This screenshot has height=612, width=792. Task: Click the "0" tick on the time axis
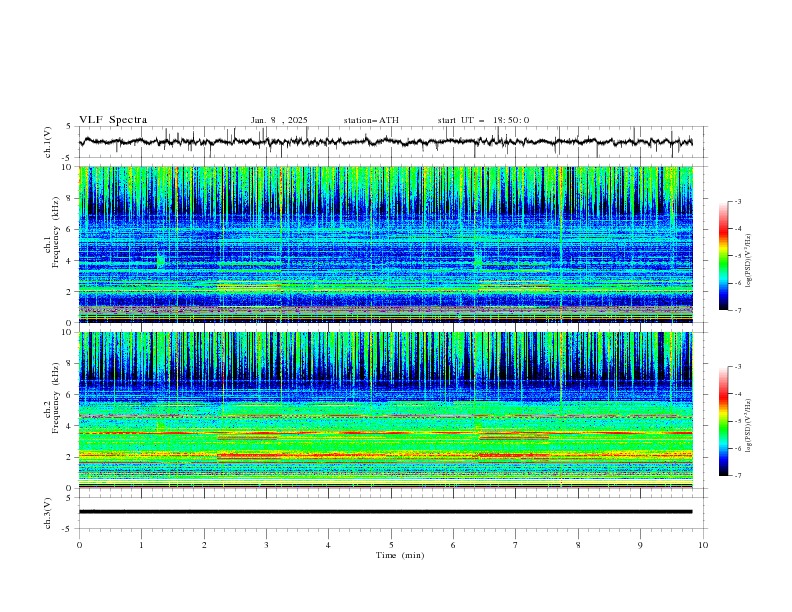pyautogui.click(x=79, y=545)
